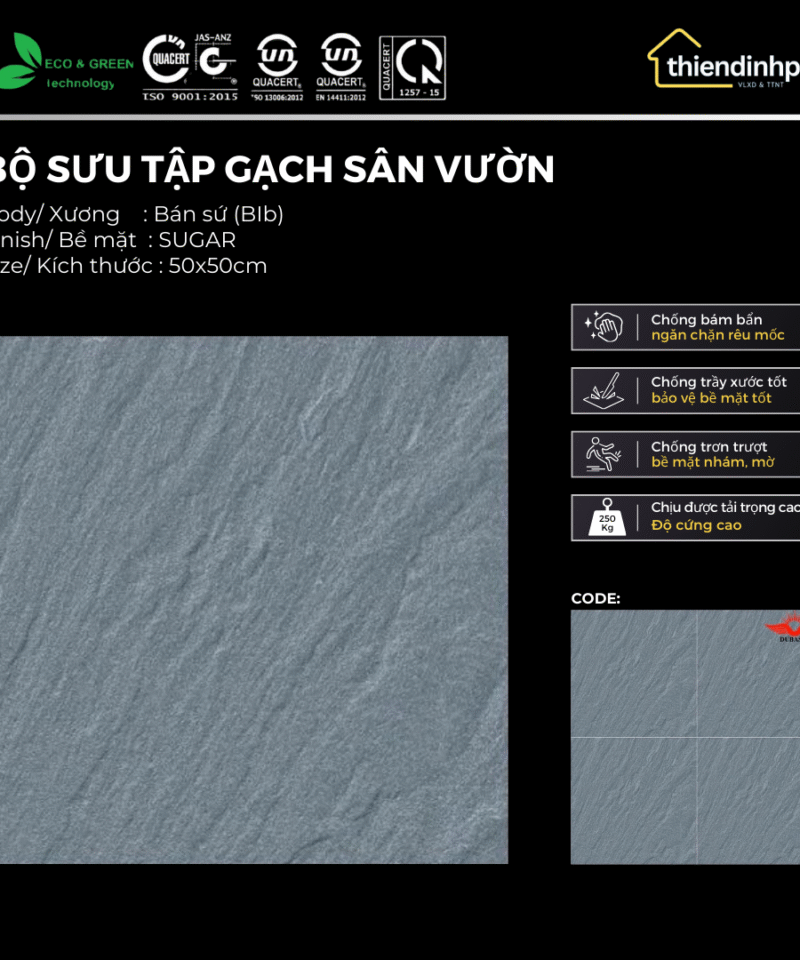Click the slipping person anti-slip icon
Viewport: 800px width, 960px height.
604,454
